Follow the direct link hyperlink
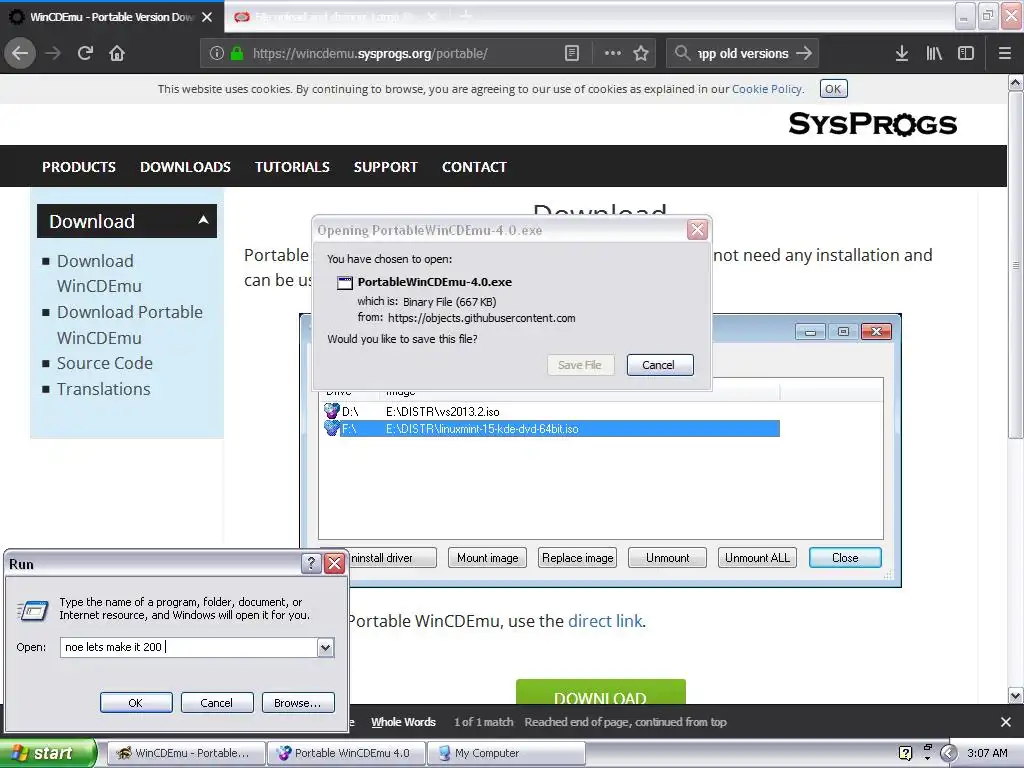 tap(605, 621)
